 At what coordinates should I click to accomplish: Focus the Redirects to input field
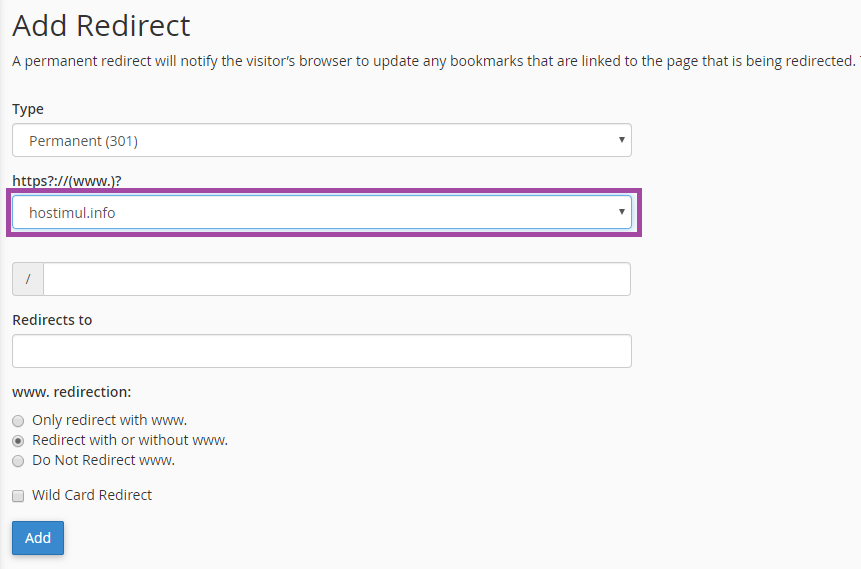[321, 351]
